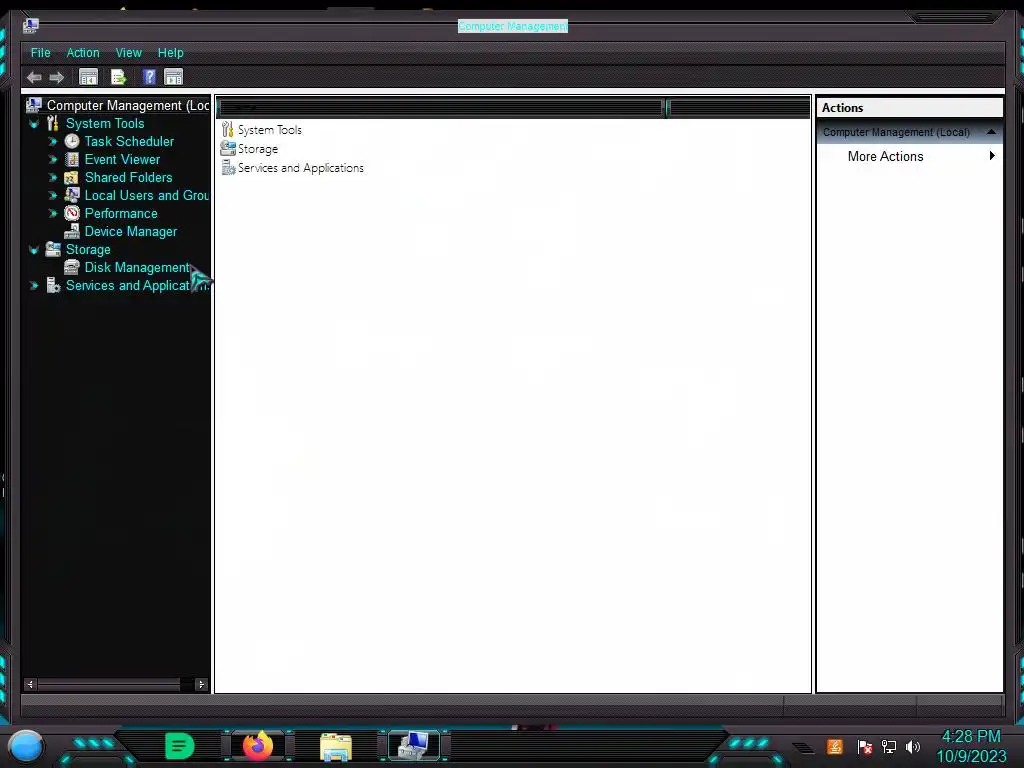1024x768 pixels.
Task: Select Device Manager in the tree
Action: point(131,231)
